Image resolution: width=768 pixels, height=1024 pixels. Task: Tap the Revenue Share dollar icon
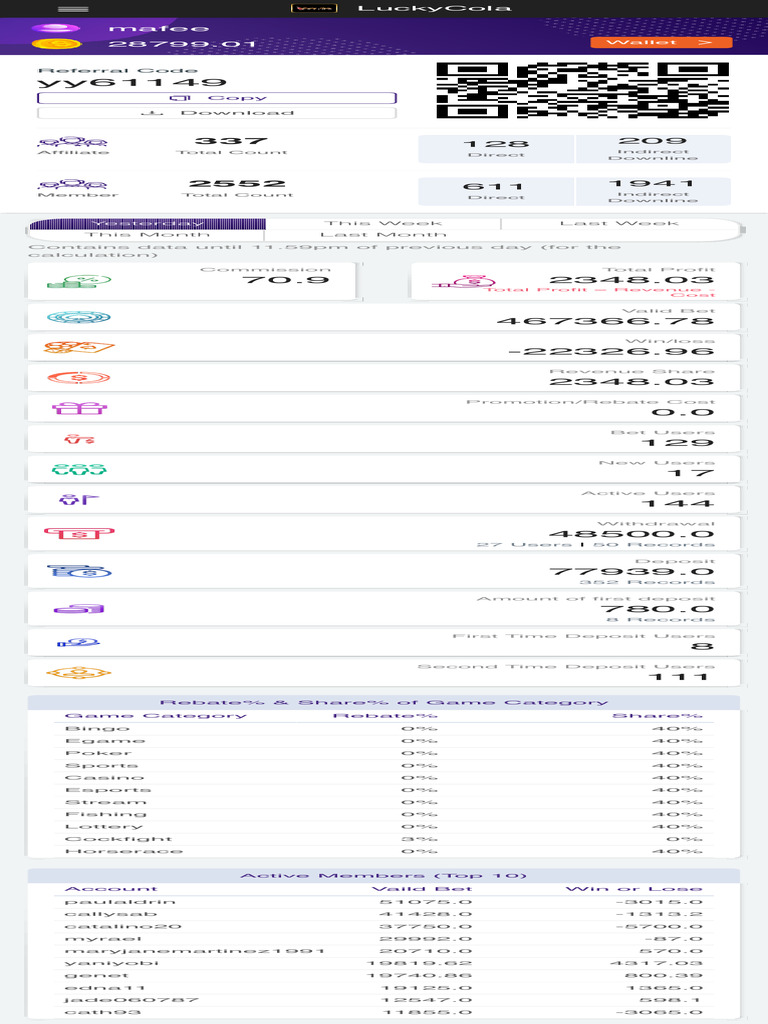[79, 377]
